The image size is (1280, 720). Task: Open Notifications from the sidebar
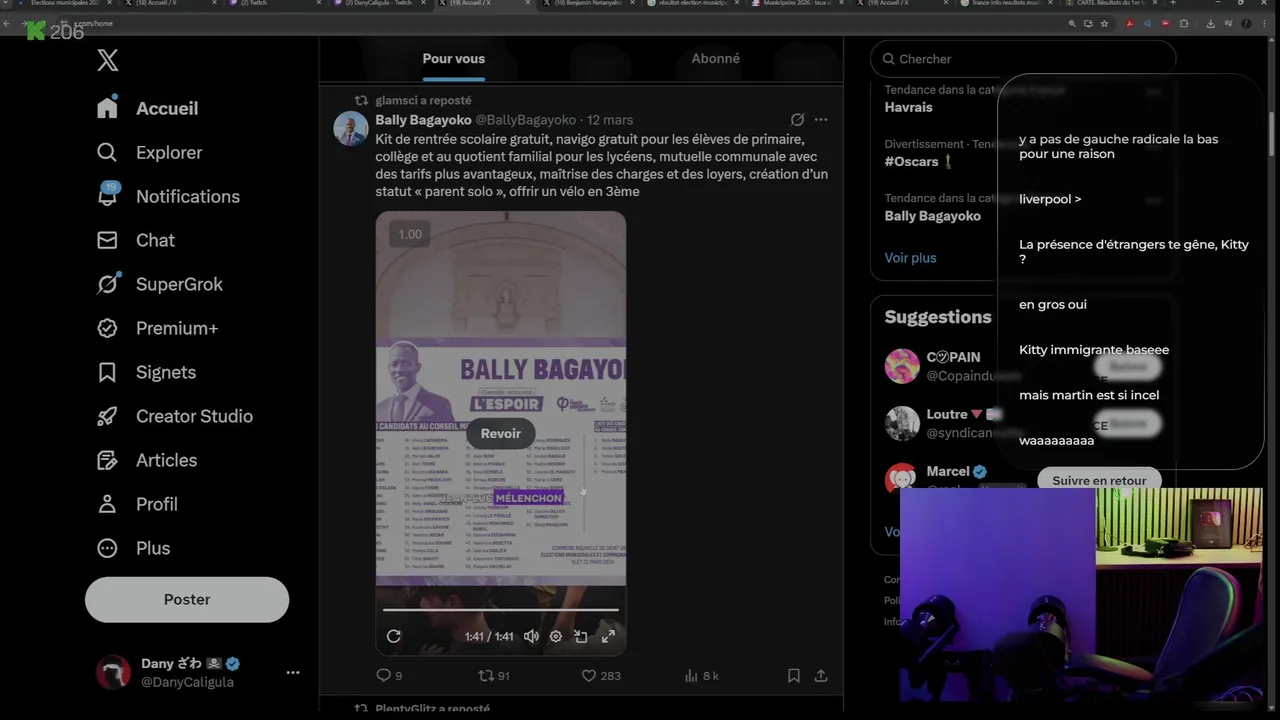click(168, 196)
